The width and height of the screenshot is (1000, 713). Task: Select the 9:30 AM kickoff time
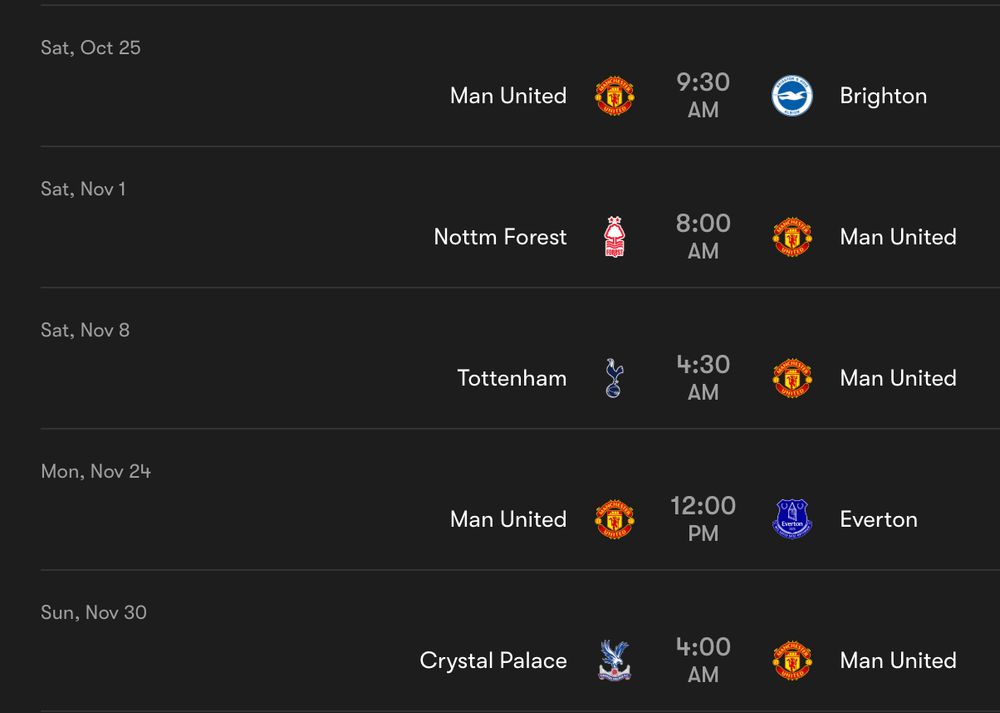coord(703,95)
